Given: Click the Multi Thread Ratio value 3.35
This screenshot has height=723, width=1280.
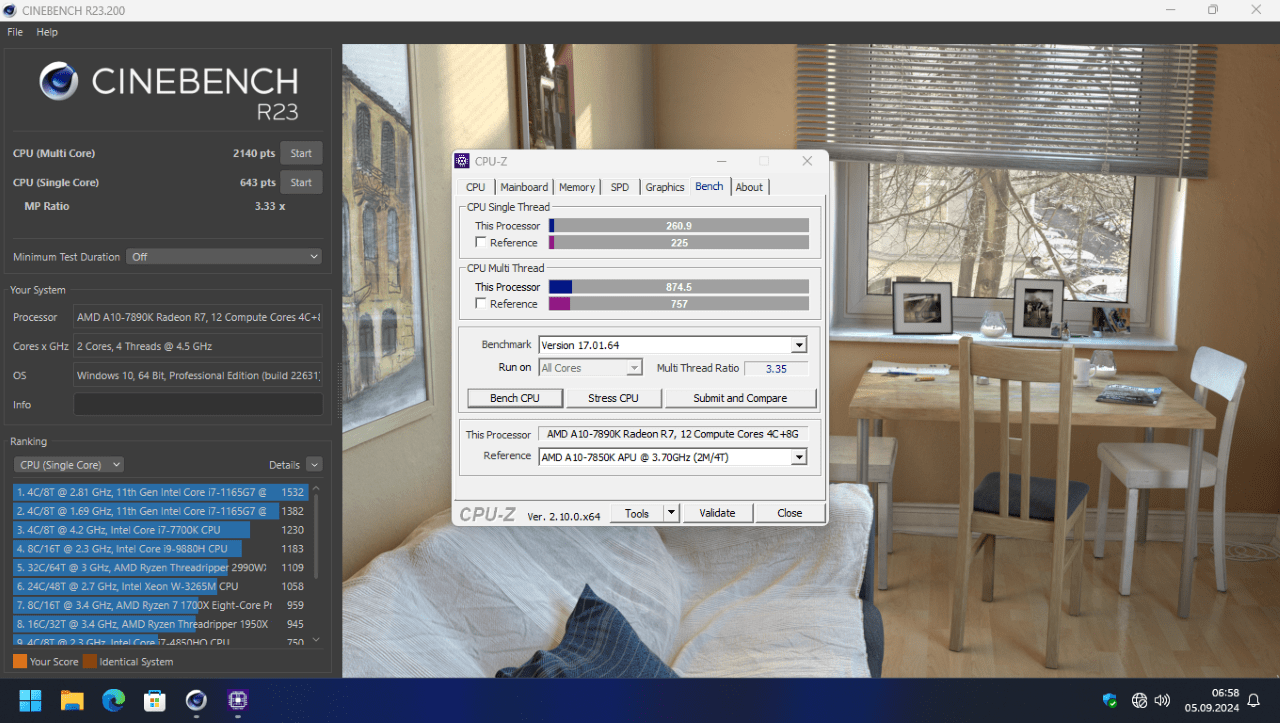Looking at the screenshot, I should [x=776, y=368].
